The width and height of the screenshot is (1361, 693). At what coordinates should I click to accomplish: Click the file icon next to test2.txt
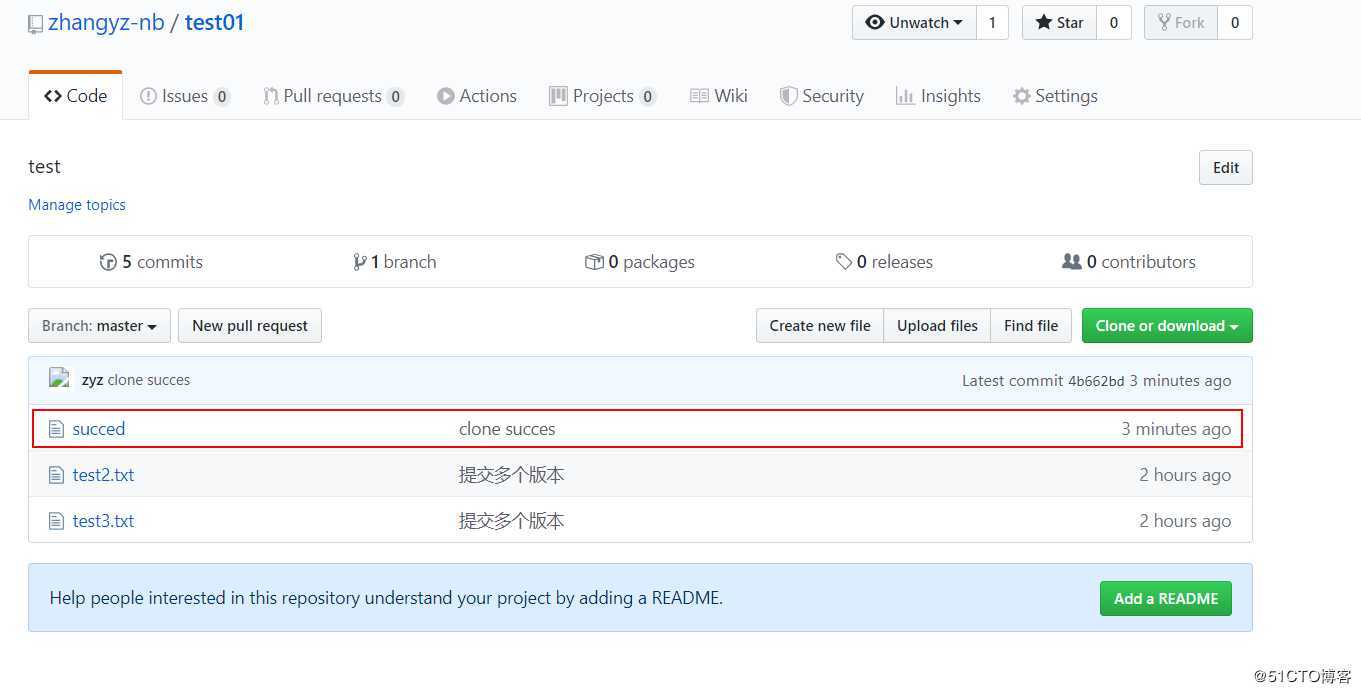(57, 475)
